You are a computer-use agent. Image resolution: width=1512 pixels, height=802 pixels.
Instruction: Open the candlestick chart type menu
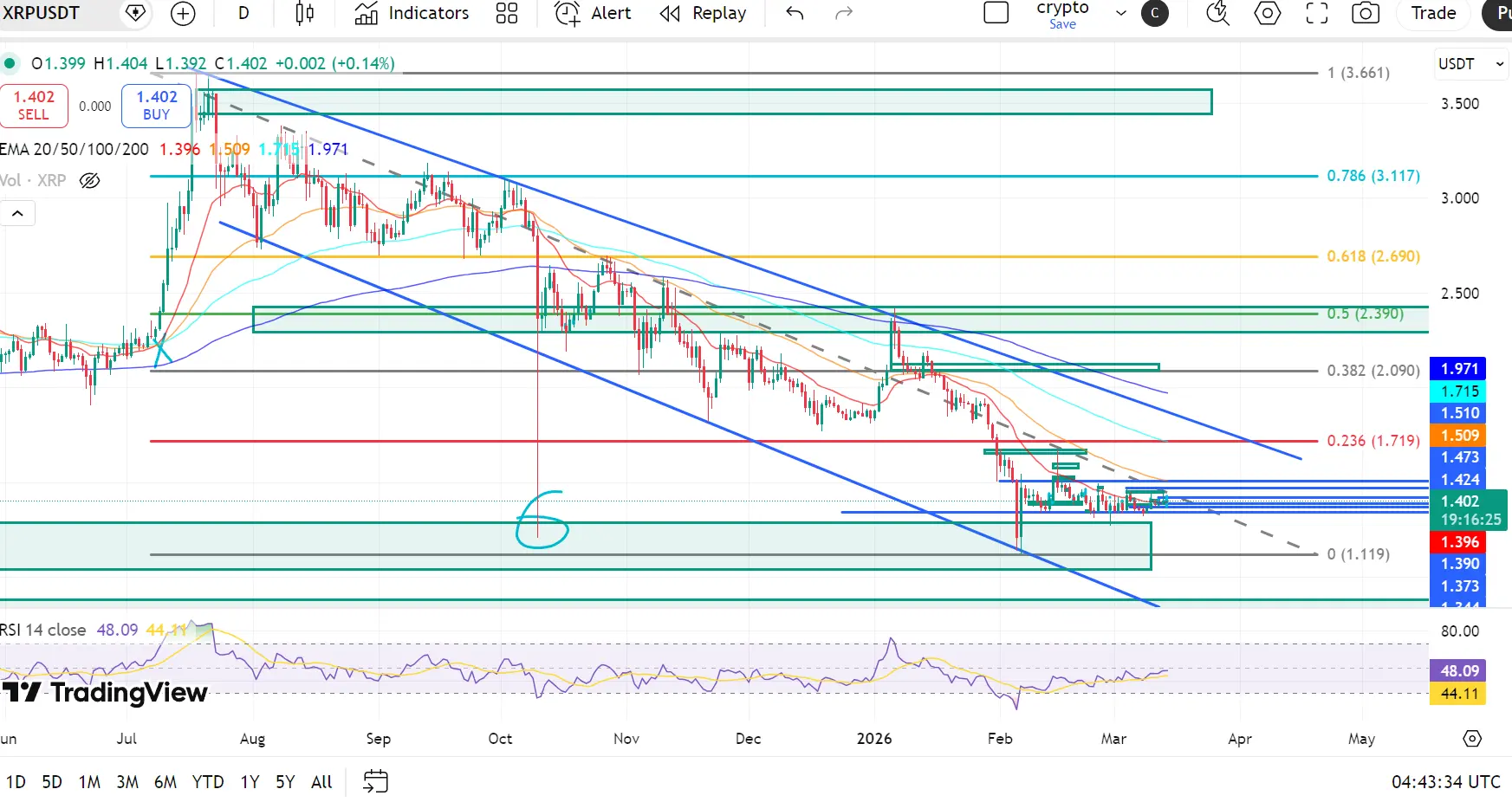coord(304,13)
